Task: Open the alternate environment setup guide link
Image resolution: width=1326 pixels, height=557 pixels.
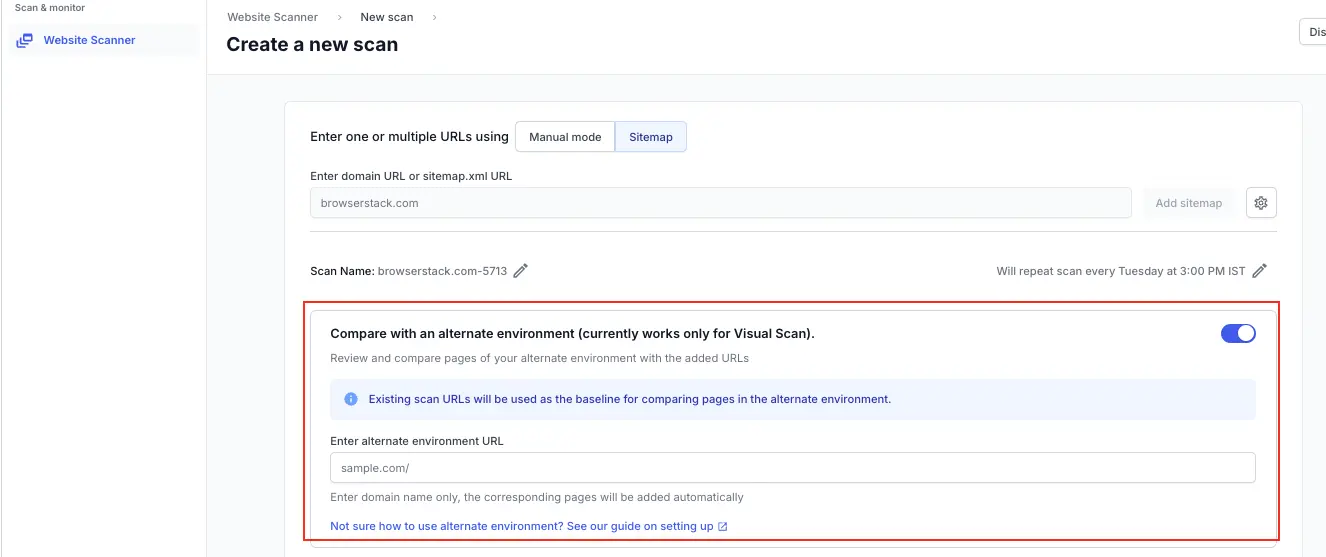Action: (521, 527)
